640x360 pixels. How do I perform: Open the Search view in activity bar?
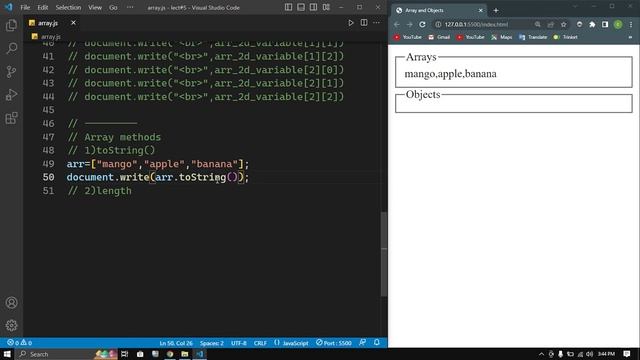point(11,49)
